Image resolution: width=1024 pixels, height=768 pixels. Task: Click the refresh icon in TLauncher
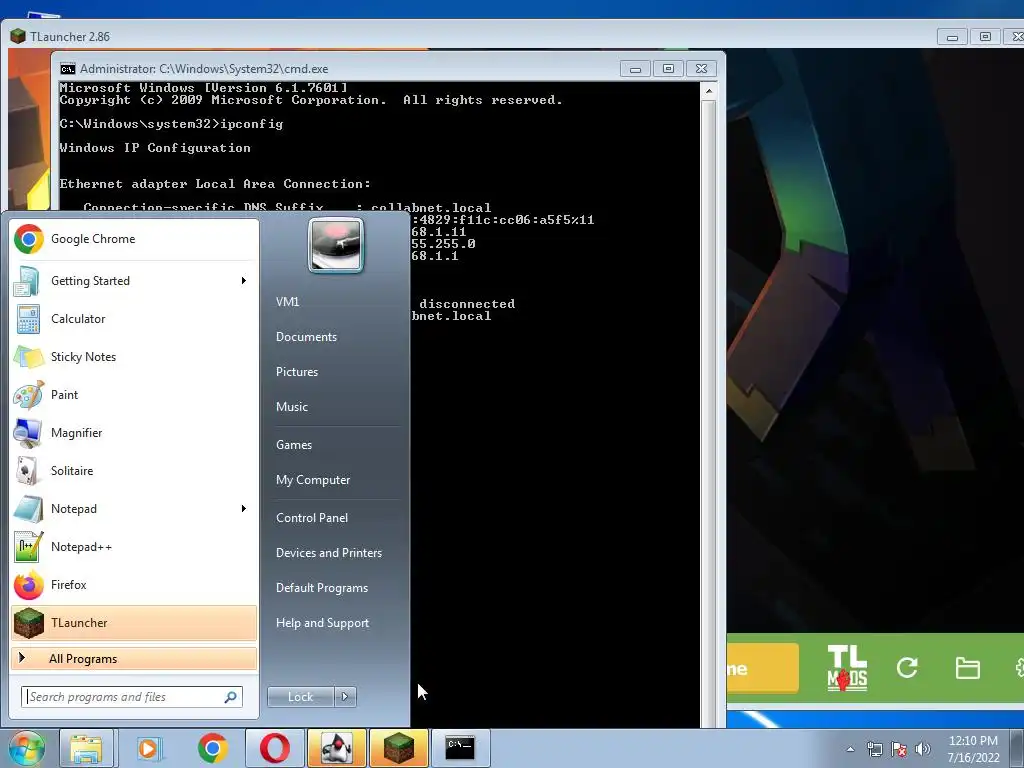click(x=907, y=668)
